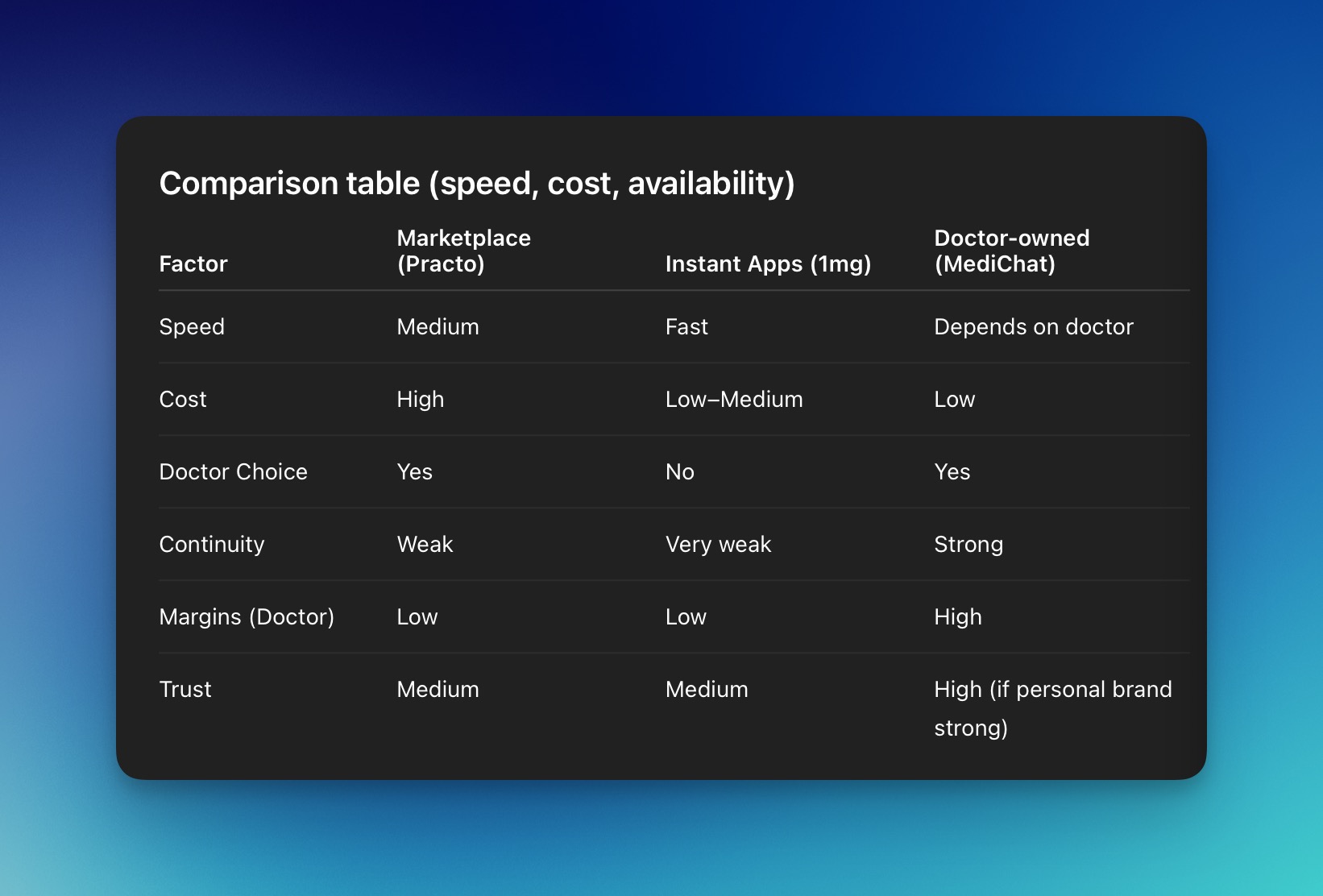Click the 'Margins (Doctor)' row label
Image resolution: width=1323 pixels, height=896 pixels.
(x=247, y=617)
